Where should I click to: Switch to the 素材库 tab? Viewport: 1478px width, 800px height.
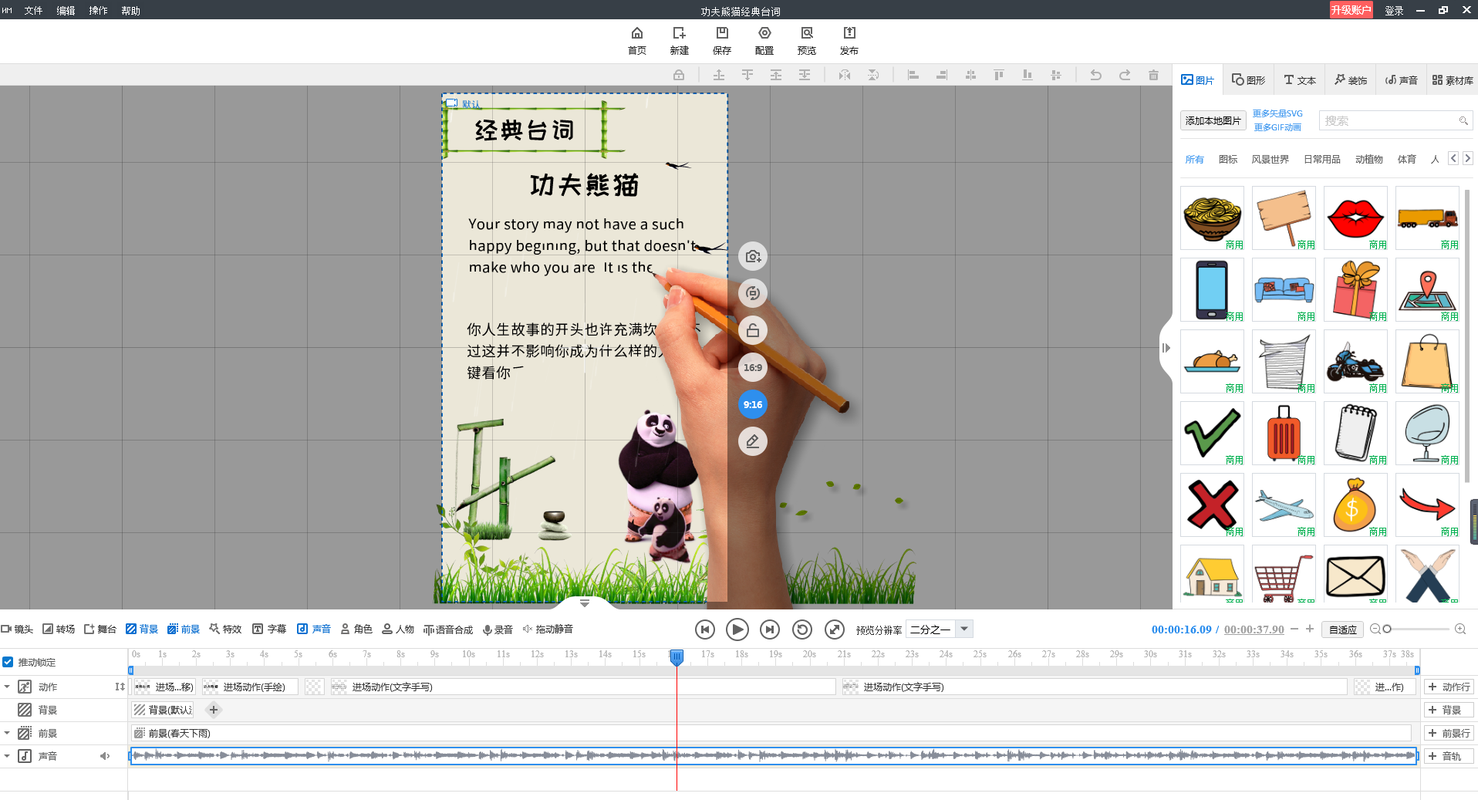point(1452,80)
